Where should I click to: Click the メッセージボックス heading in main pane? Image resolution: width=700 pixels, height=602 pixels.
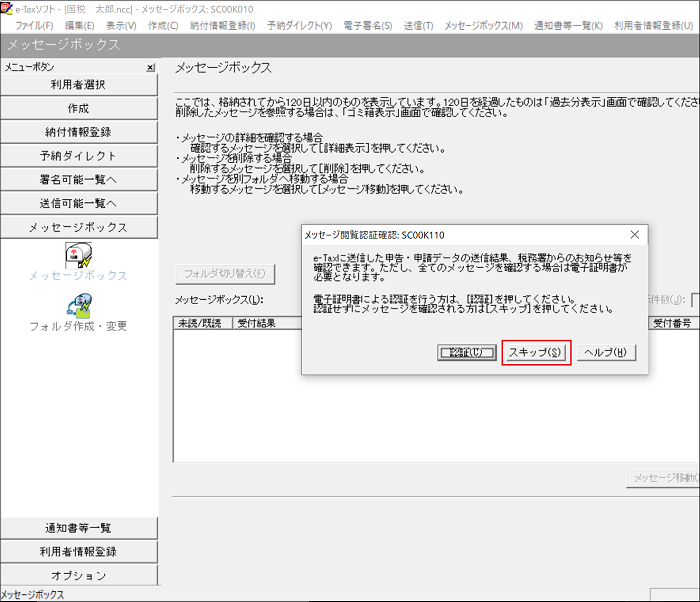coord(223,68)
